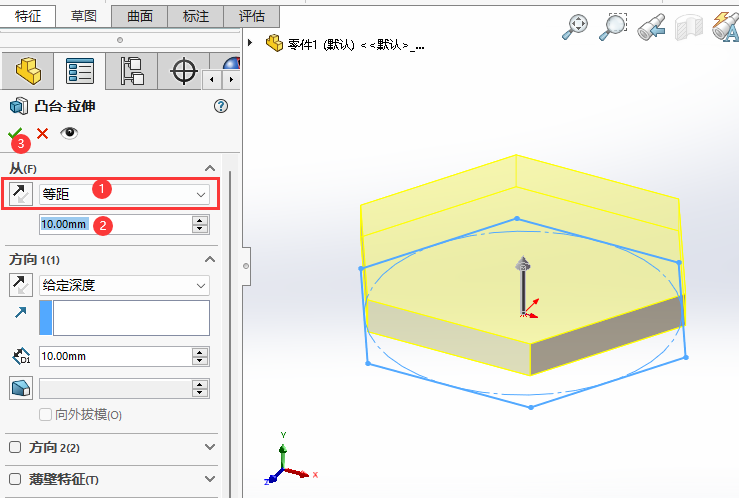Open help for 凸台-拉伸 feature
This screenshot has width=739, height=498.
coord(221,106)
